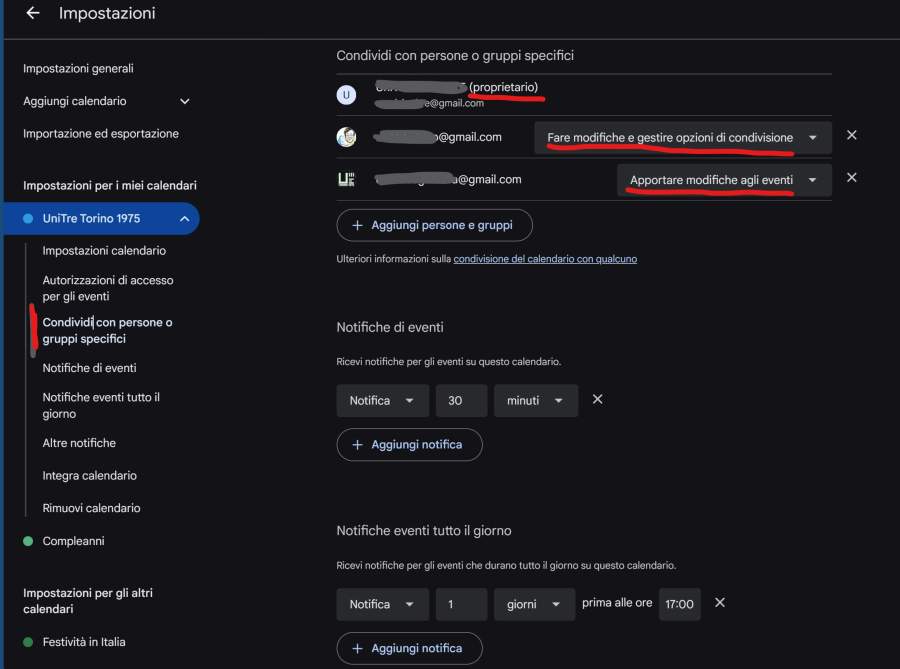
Task: Click the UniTre Torino 1975 color dot
Action: [28, 218]
